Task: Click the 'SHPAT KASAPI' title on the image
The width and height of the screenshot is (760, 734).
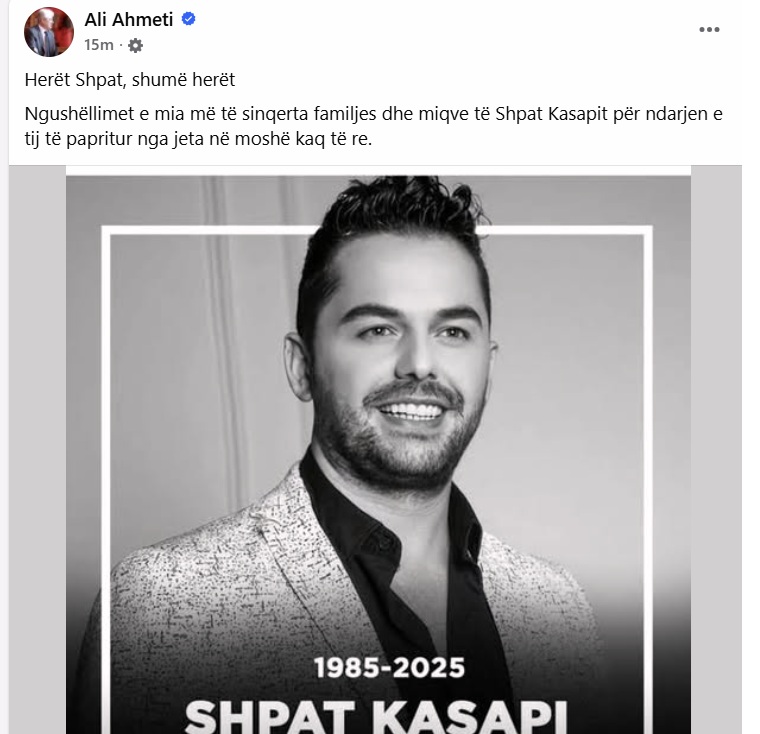Action: pos(376,717)
